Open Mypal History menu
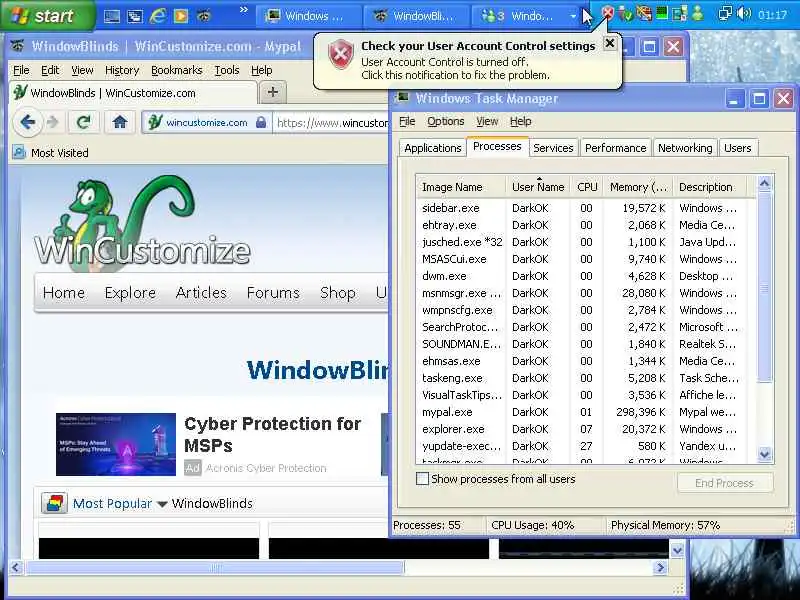Screen dimensions: 800x600 pyautogui.click(x=122, y=70)
